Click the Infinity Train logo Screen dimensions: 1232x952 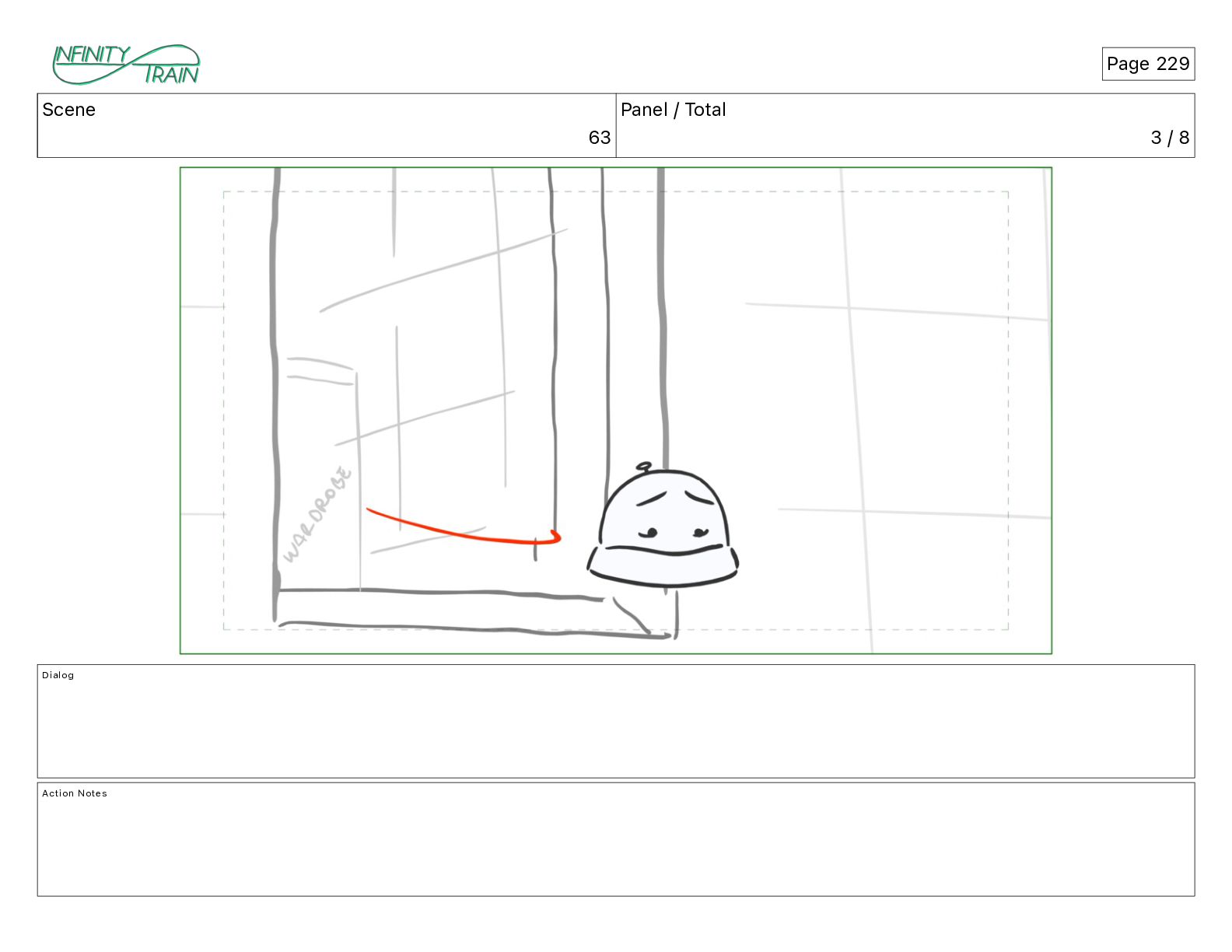(x=126, y=65)
